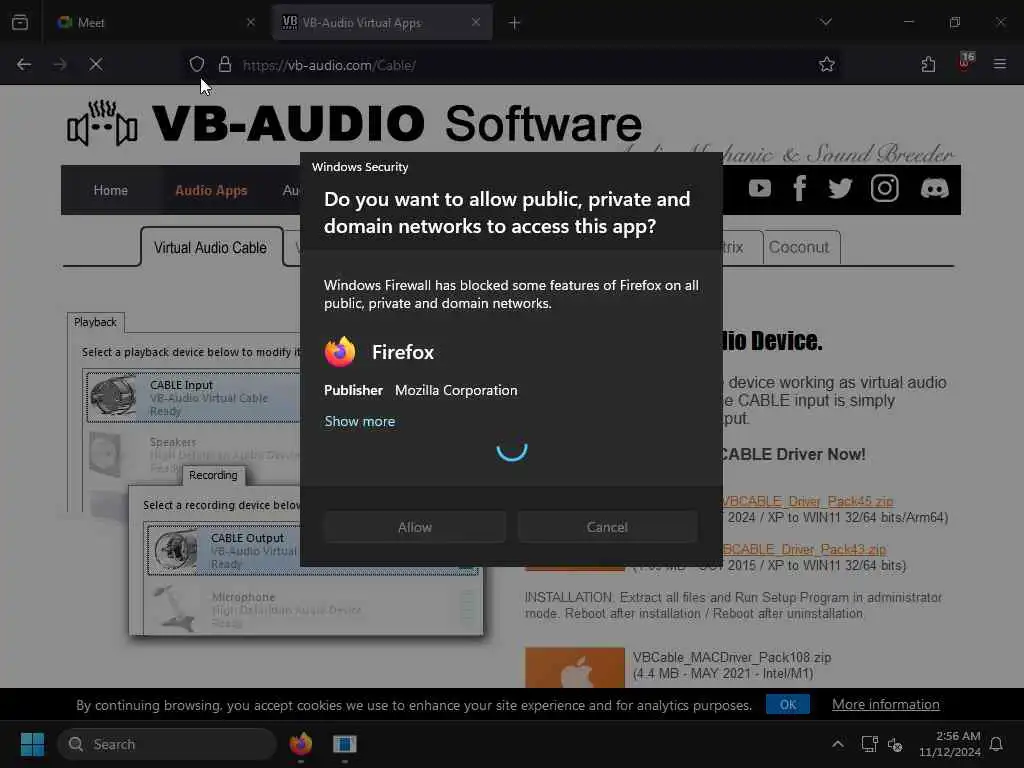Go back with the browser back arrow
Viewport: 1024px width, 768px height.
coord(24,64)
